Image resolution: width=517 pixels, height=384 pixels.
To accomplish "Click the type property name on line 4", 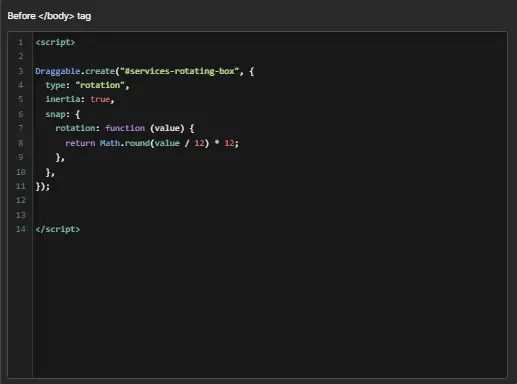I will point(55,85).
